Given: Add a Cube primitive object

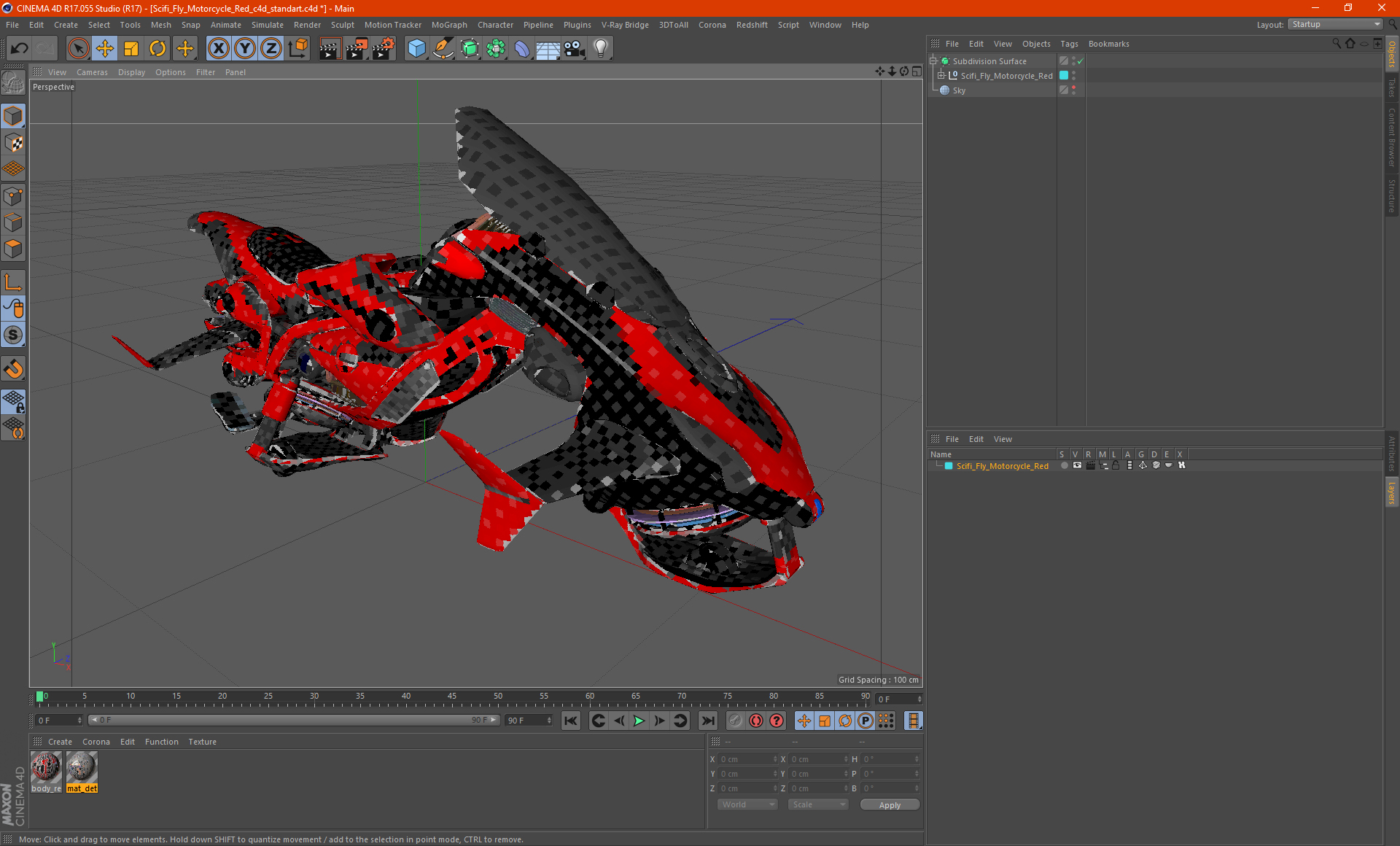Looking at the screenshot, I should pos(416,49).
